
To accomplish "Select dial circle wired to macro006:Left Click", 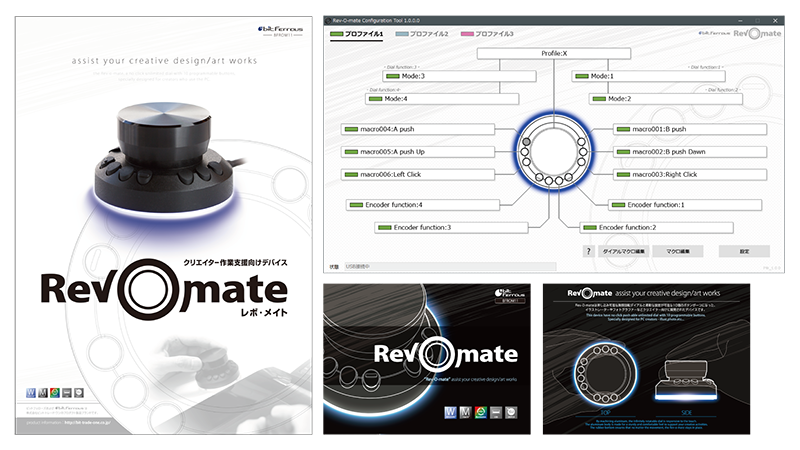I will tap(526, 162).
